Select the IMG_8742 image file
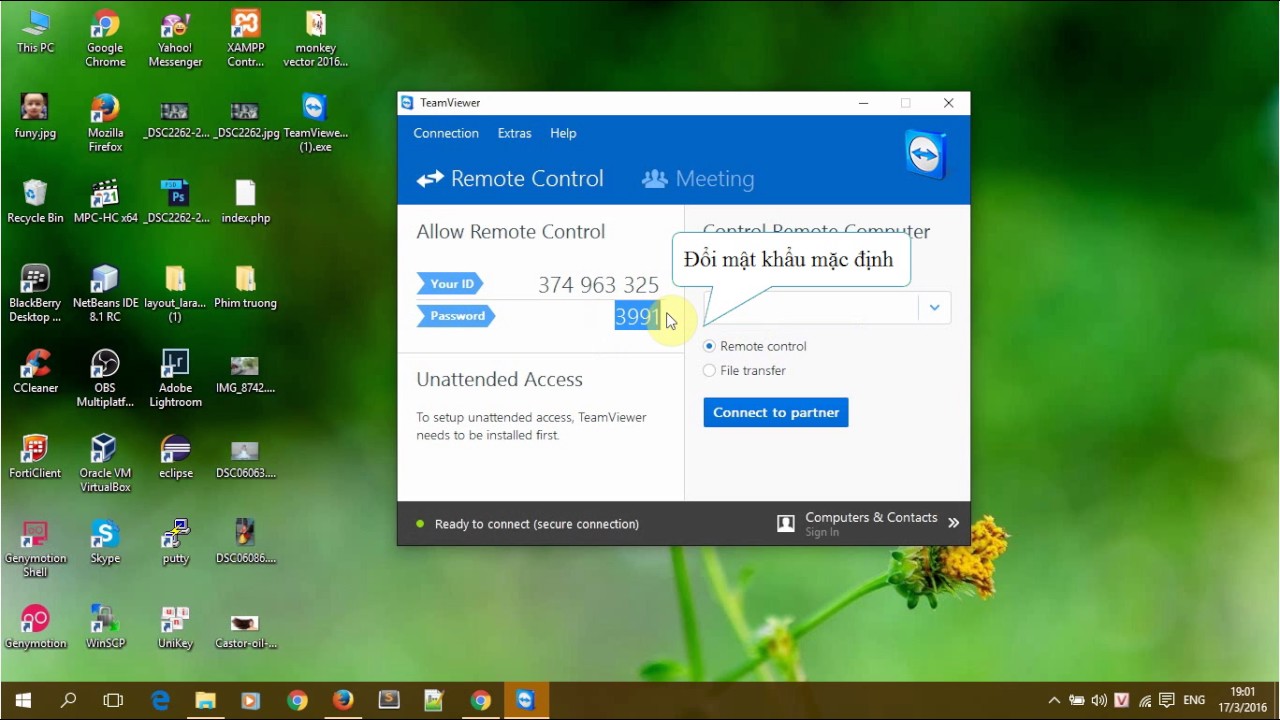The height and width of the screenshot is (720, 1280). tap(246, 372)
